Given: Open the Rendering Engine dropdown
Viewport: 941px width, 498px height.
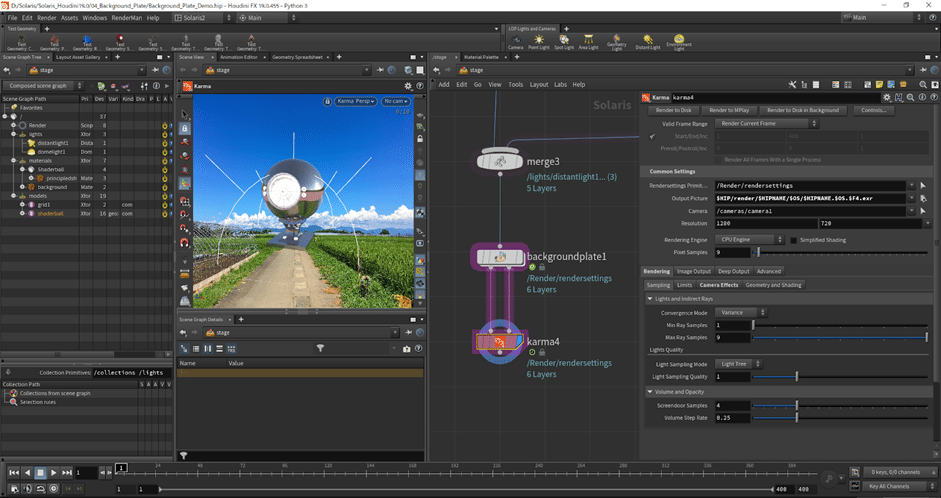Looking at the screenshot, I should pos(750,240).
